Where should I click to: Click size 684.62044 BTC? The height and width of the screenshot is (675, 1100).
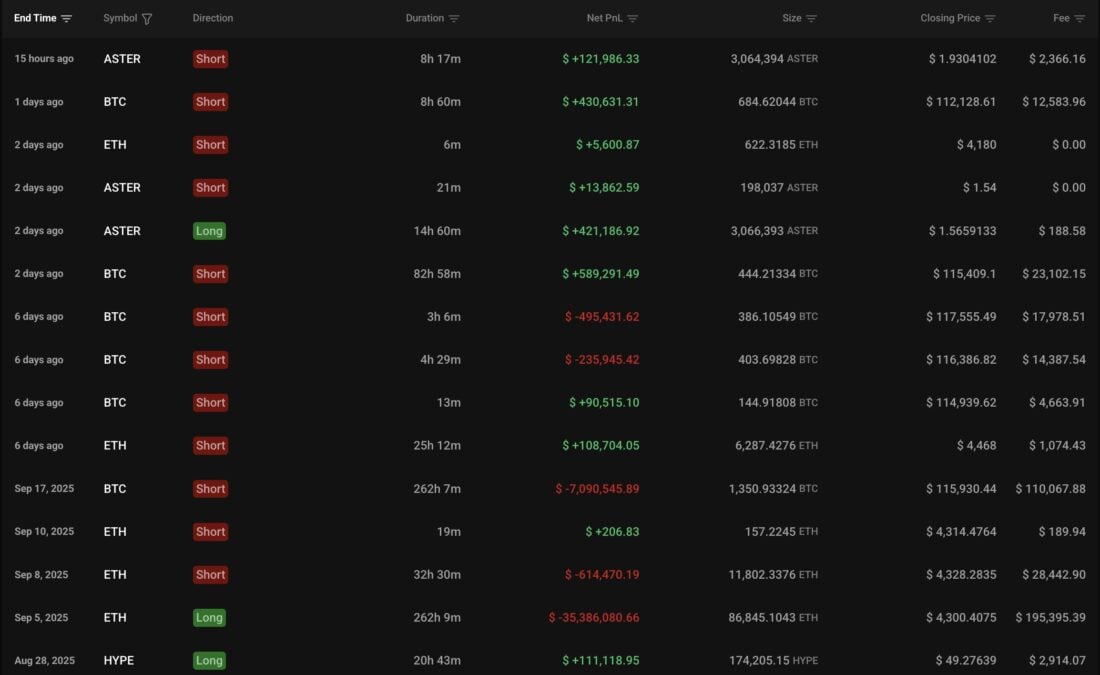pos(778,102)
